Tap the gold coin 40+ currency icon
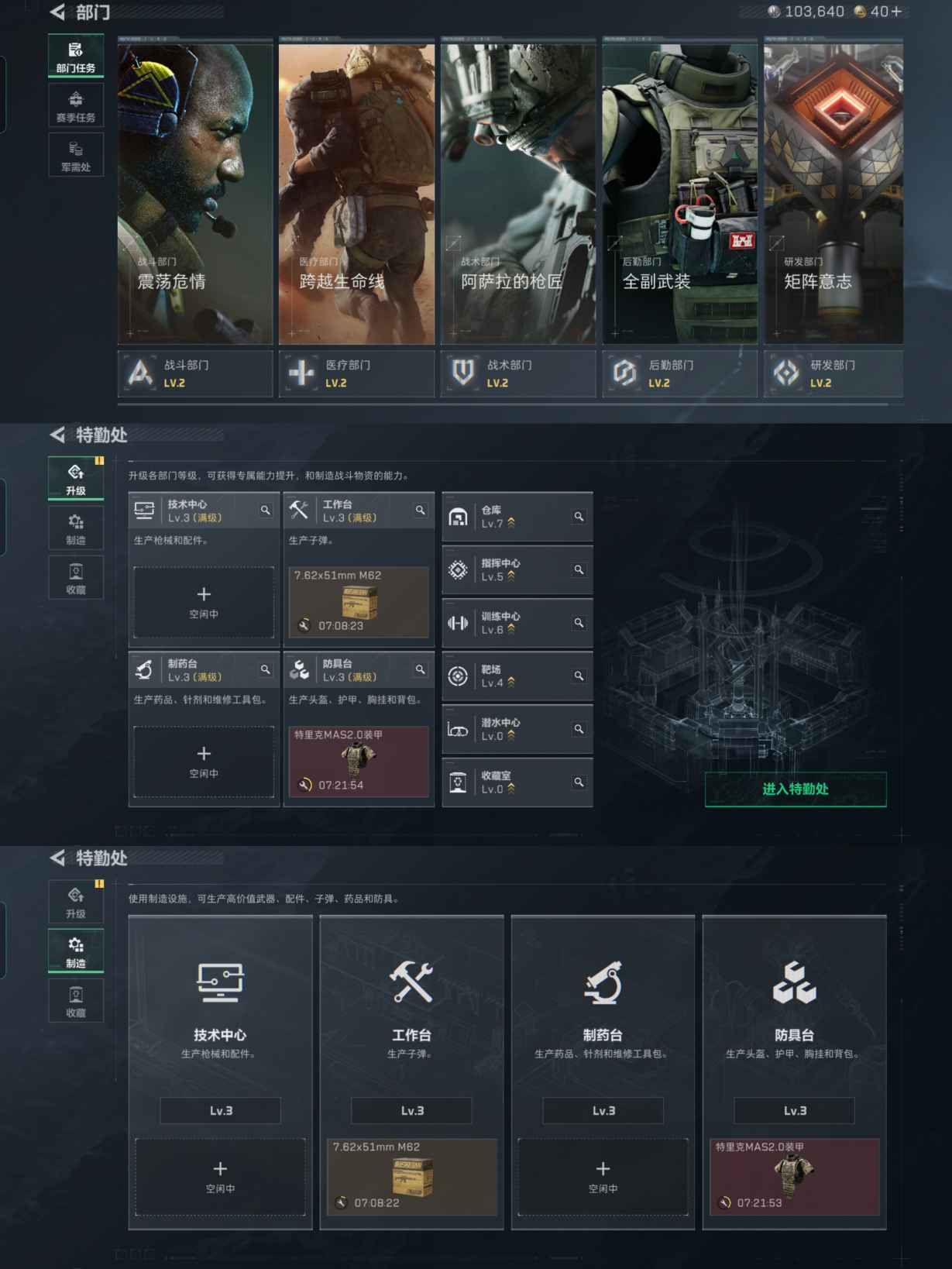The image size is (952, 1269). pos(860,12)
